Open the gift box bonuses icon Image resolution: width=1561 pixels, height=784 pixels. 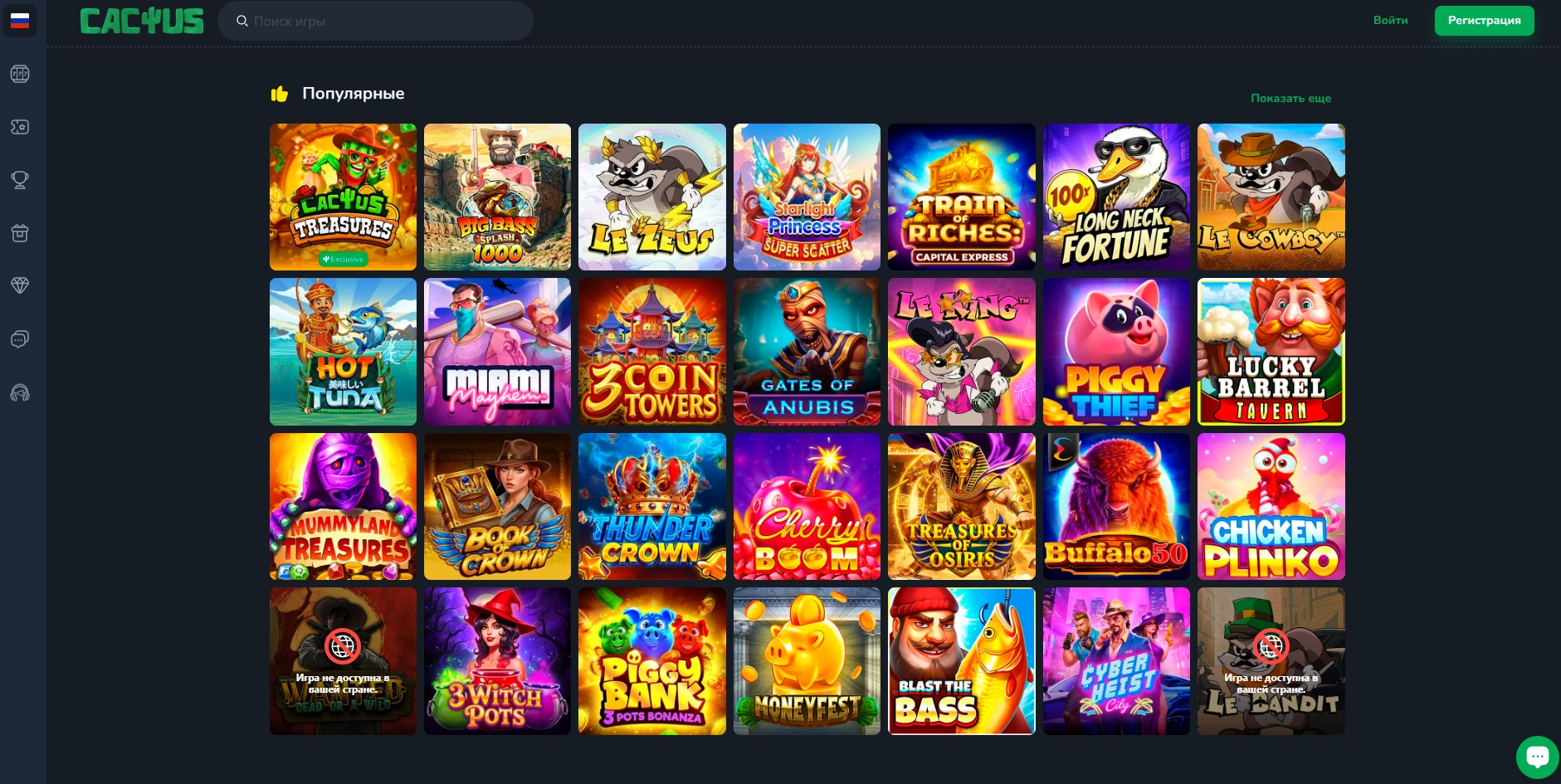[x=20, y=233]
